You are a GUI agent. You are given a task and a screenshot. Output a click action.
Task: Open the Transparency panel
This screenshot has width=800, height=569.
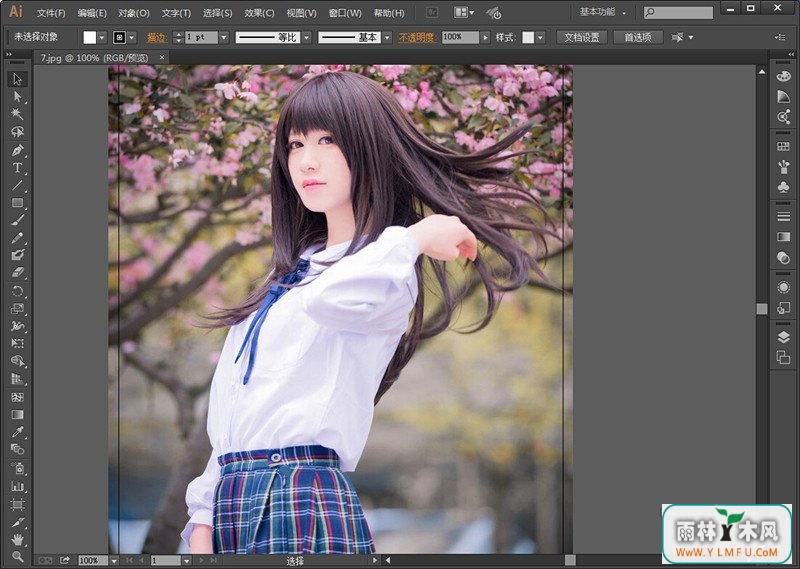[783, 257]
